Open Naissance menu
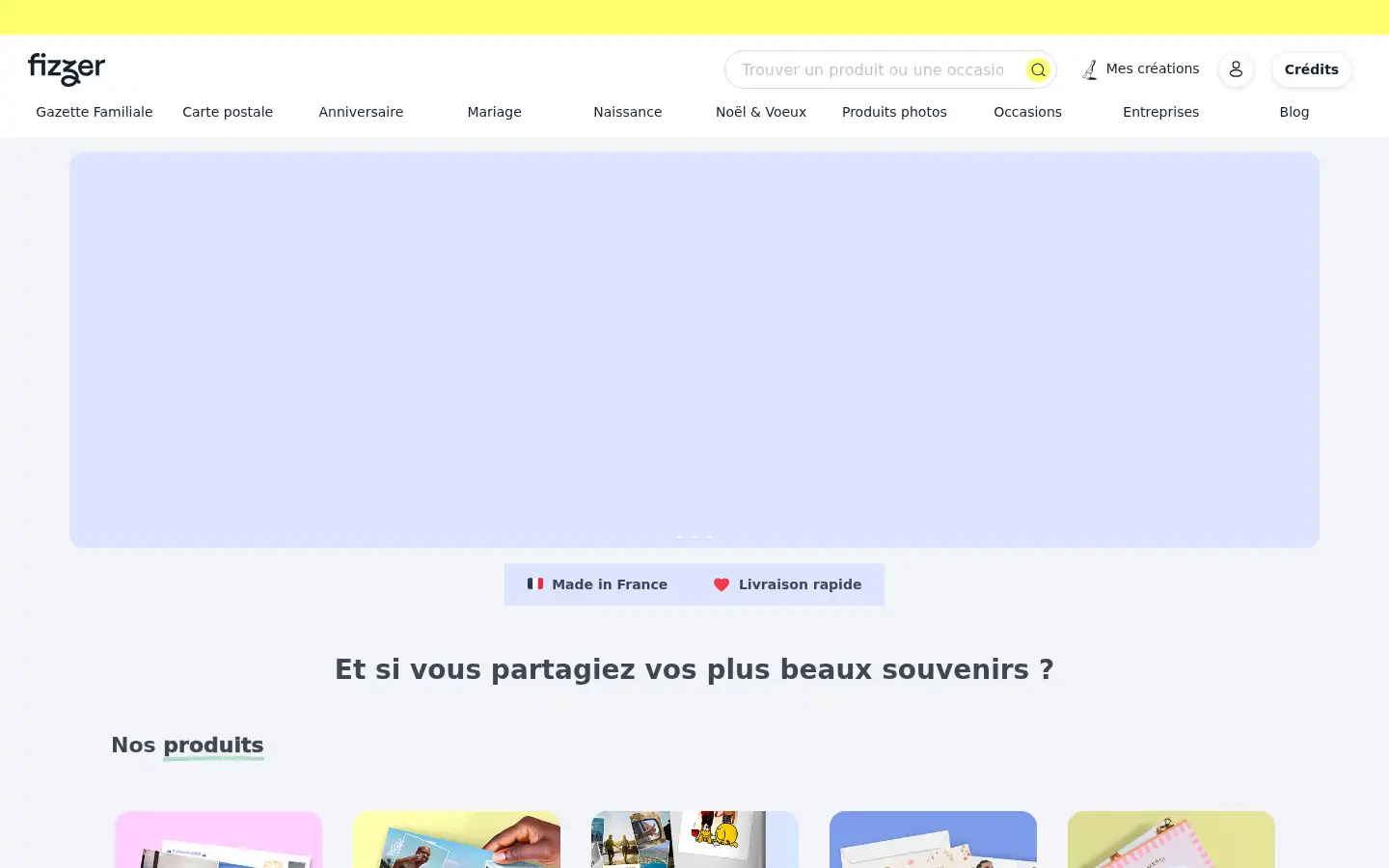The height and width of the screenshot is (868, 1389). click(x=628, y=112)
